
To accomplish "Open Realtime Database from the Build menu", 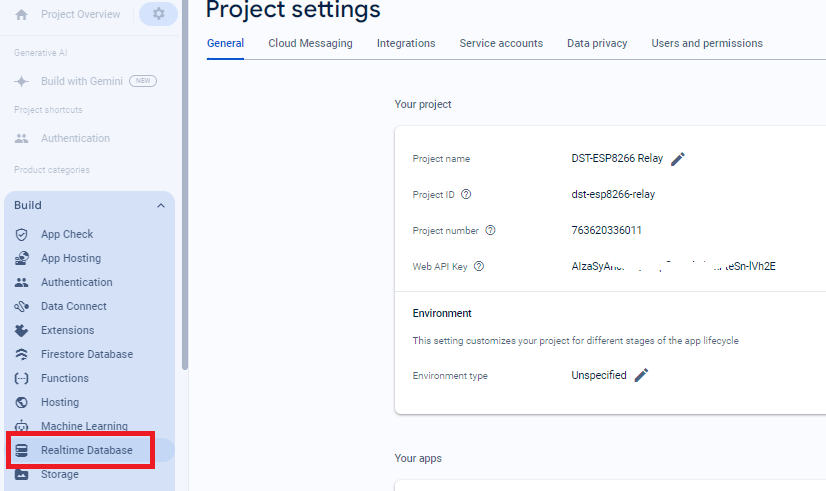I will point(86,451).
